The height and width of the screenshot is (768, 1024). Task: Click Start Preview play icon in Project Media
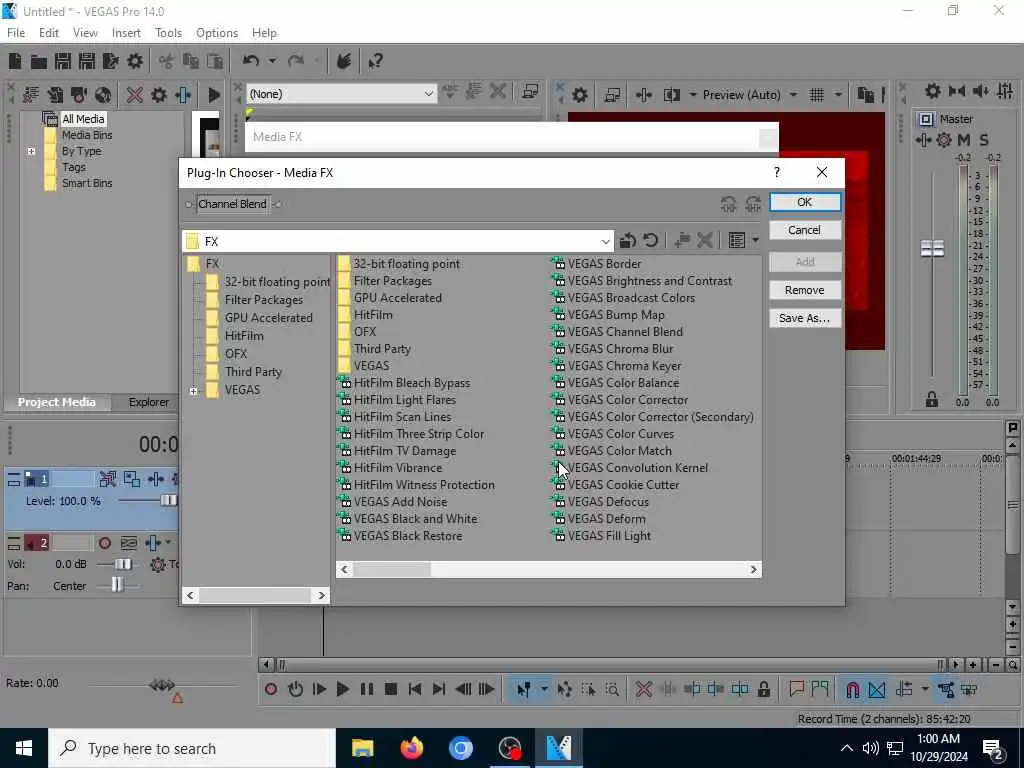(x=214, y=95)
